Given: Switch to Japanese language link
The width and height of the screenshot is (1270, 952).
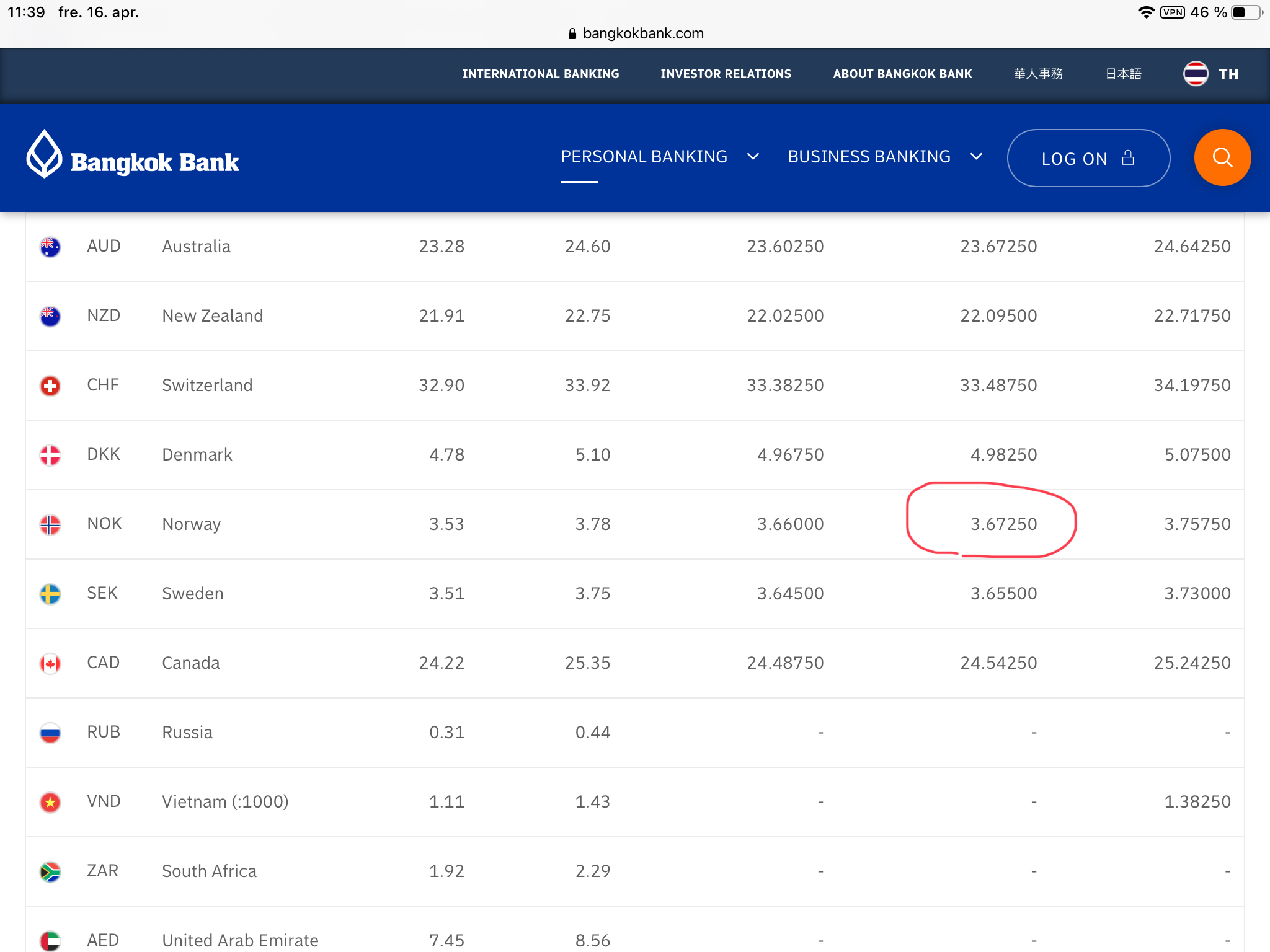Looking at the screenshot, I should tap(1123, 74).
